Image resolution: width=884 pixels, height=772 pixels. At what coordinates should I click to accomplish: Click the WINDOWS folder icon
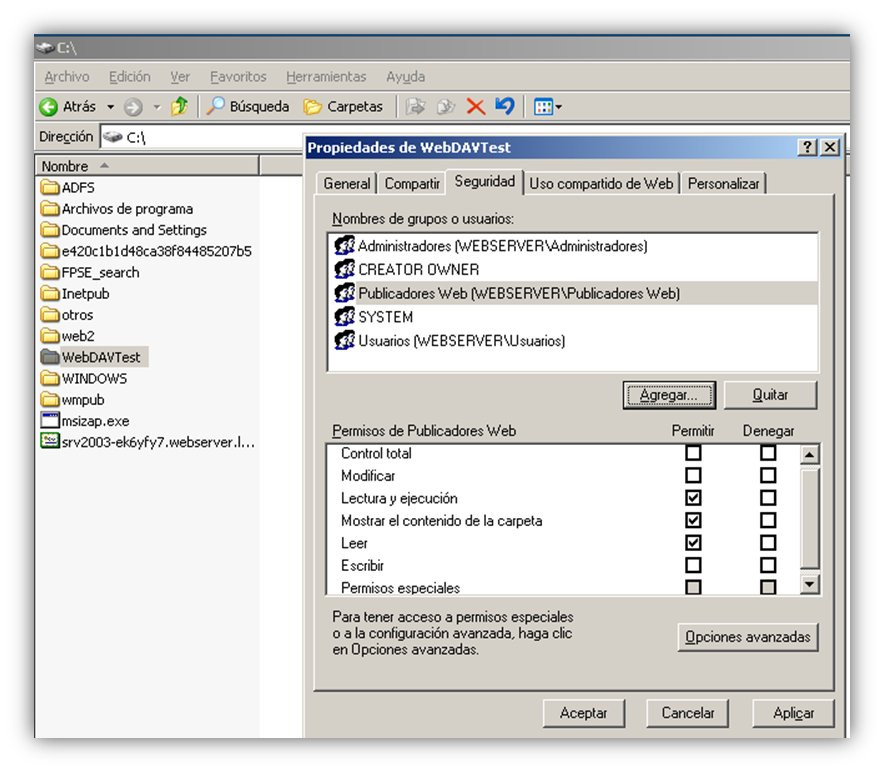pos(50,378)
